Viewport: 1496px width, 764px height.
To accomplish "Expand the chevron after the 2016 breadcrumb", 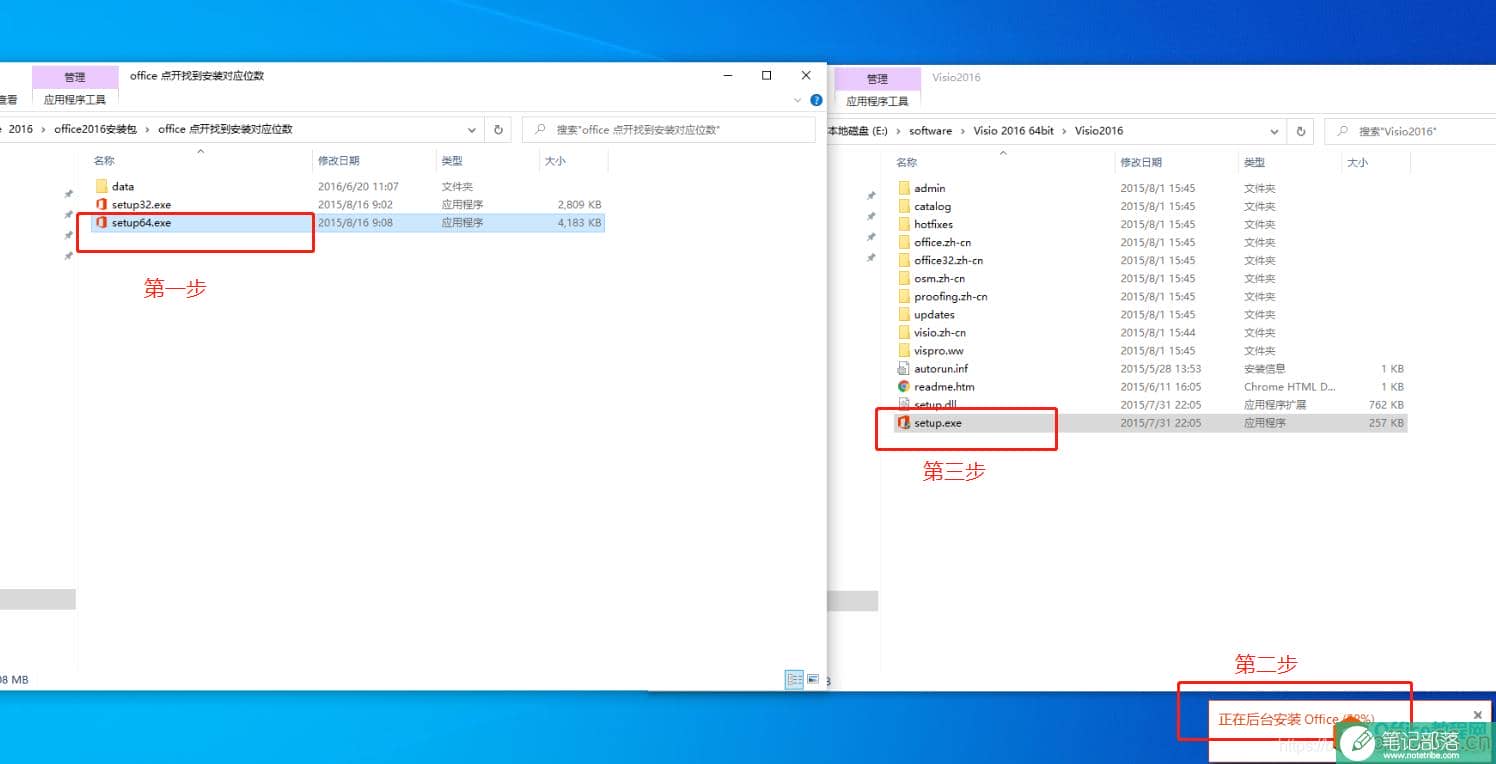I will (43, 129).
